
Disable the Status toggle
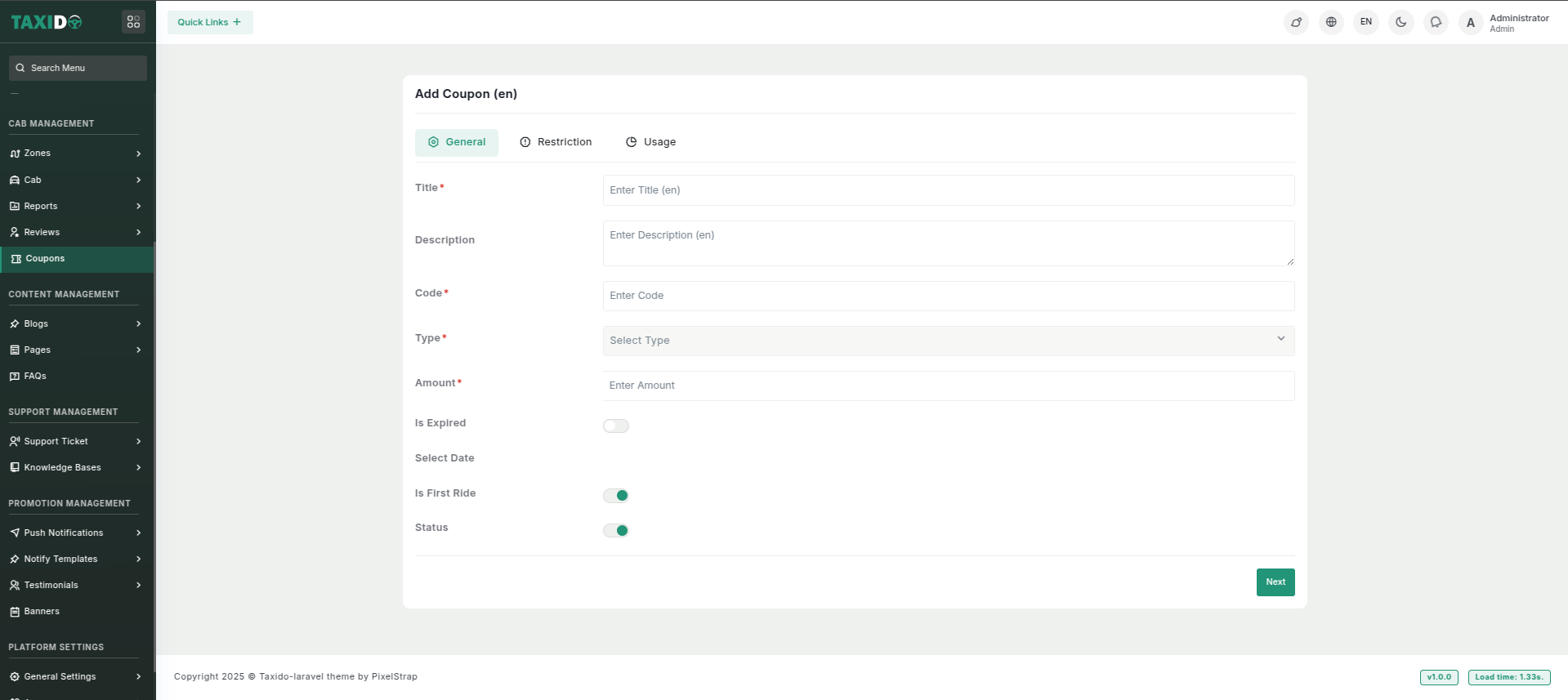tap(616, 531)
